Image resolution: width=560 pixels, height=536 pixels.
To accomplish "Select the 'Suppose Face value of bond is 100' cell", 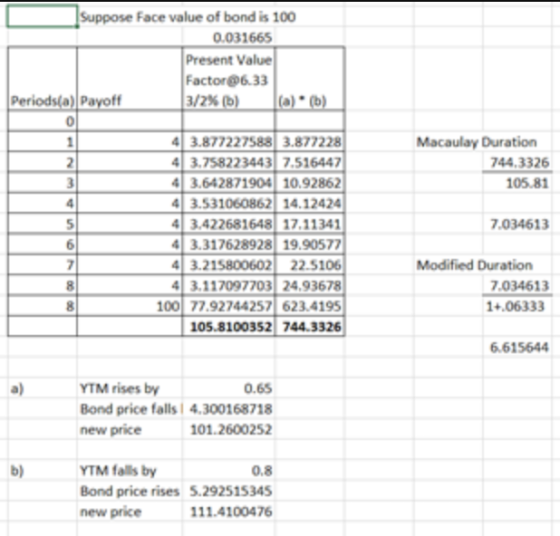I will pyautogui.click(x=188, y=17).
